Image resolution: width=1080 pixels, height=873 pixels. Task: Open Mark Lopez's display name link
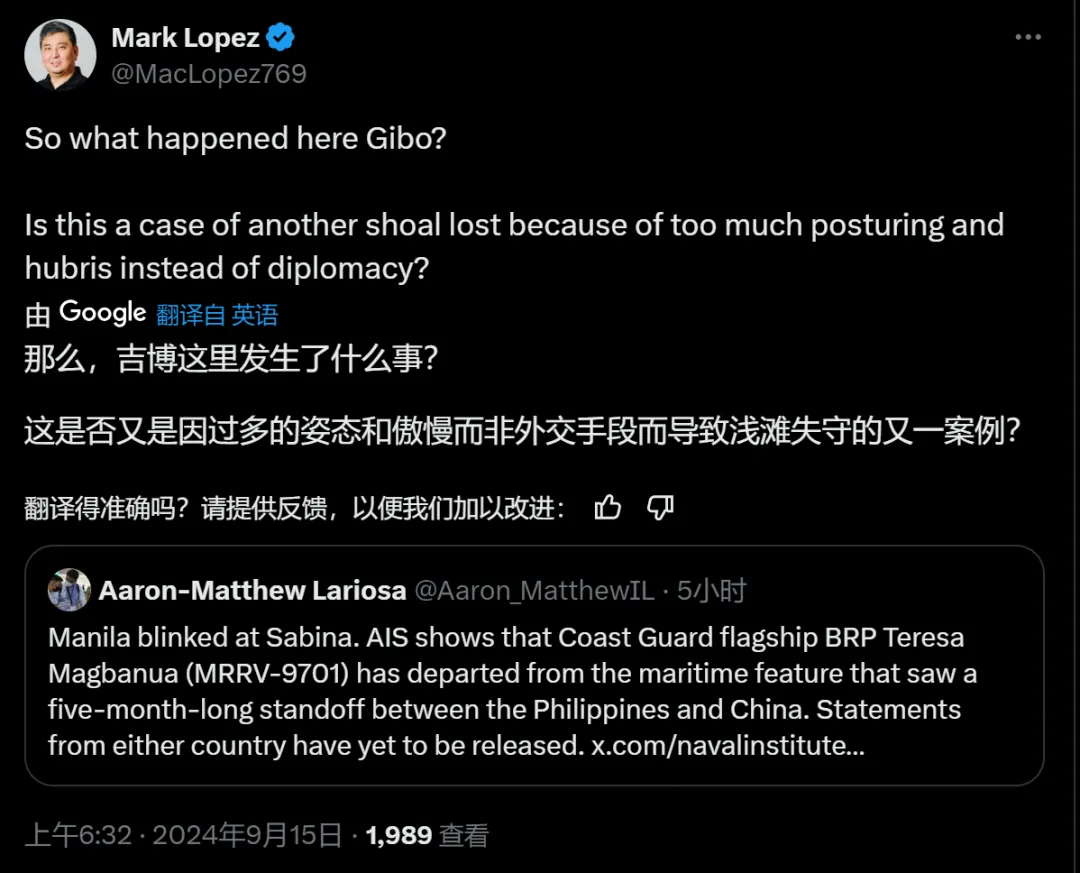[185, 38]
